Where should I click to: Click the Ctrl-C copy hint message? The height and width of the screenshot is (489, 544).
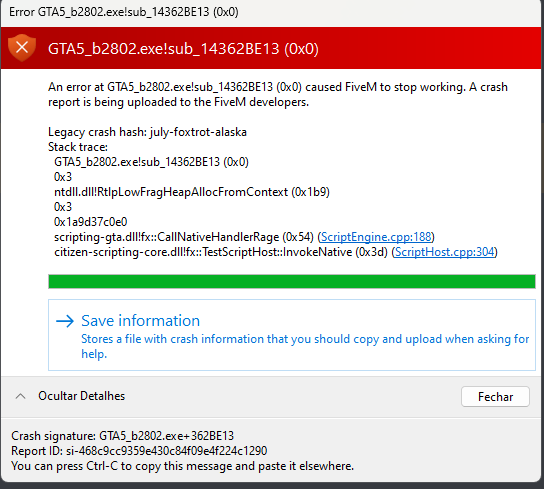coord(182,466)
